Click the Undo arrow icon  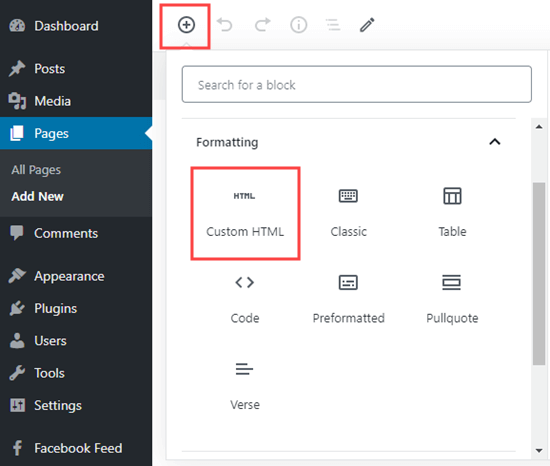224,25
